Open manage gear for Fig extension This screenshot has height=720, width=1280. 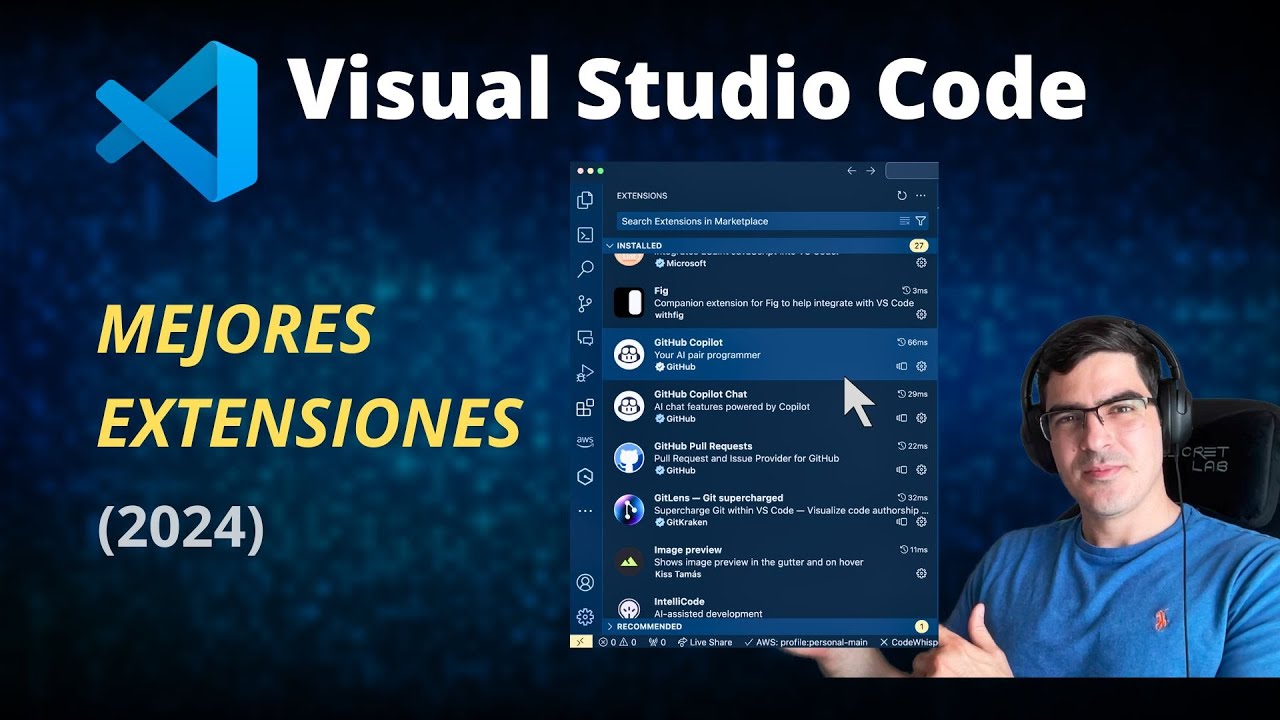[921, 314]
